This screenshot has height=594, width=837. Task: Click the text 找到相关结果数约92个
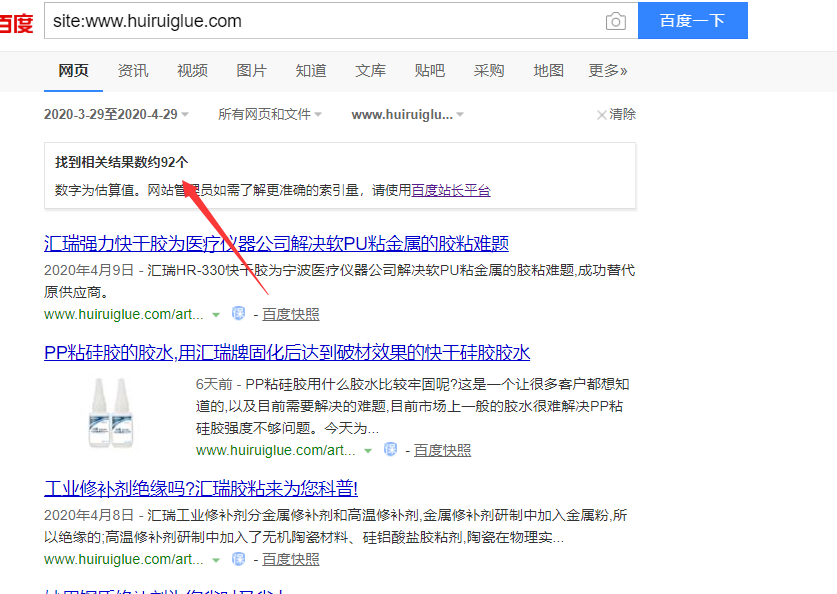click(122, 162)
